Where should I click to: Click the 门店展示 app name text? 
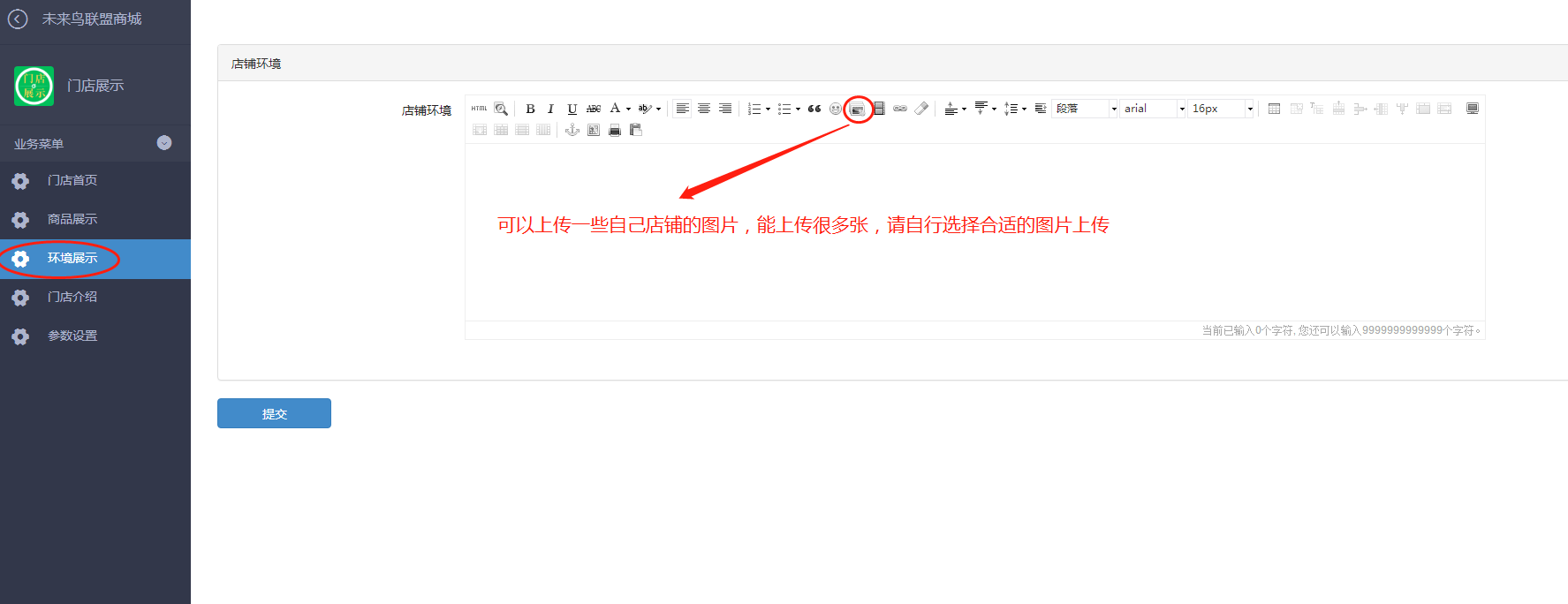click(x=95, y=86)
